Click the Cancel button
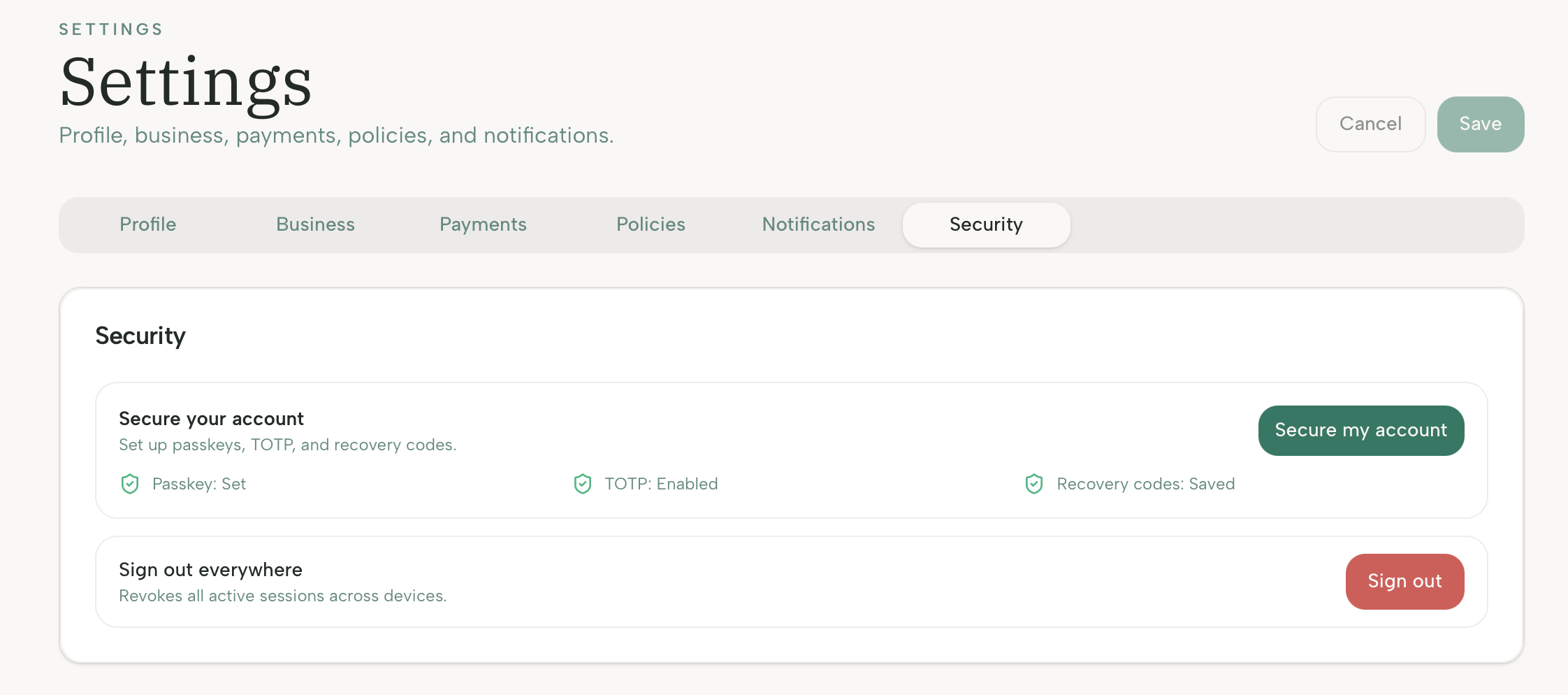The width and height of the screenshot is (1568, 695). pos(1370,124)
